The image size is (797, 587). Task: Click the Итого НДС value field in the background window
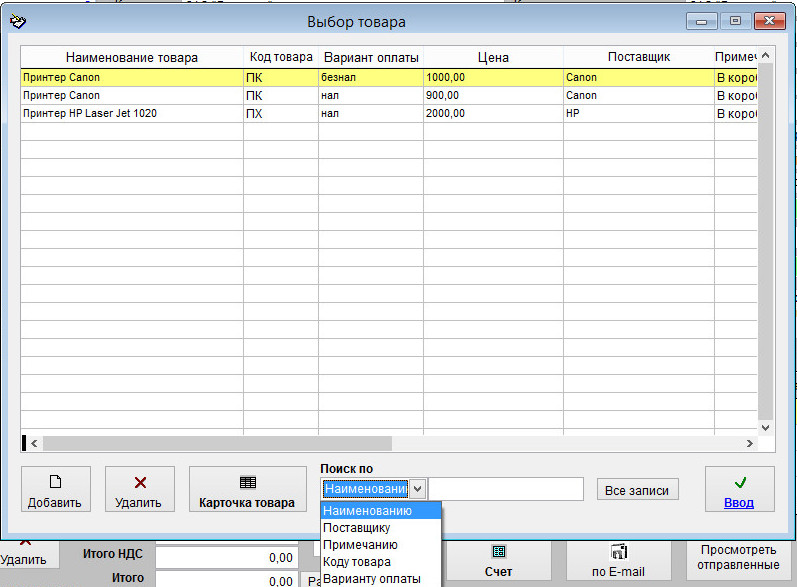pos(227,558)
